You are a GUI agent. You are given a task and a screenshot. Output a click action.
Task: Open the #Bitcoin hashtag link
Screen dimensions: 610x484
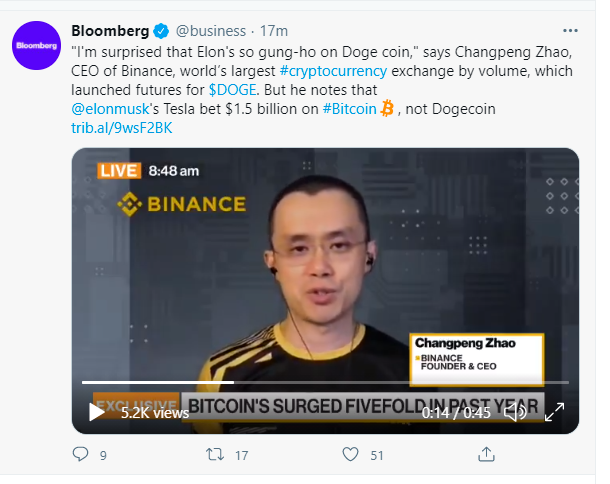(349, 109)
